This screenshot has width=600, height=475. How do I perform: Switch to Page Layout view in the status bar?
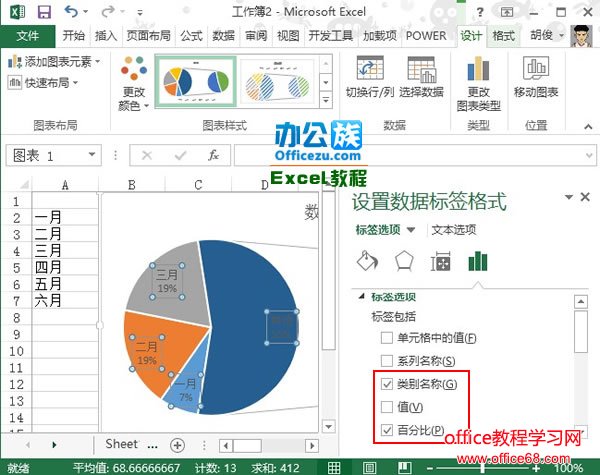coord(369,468)
